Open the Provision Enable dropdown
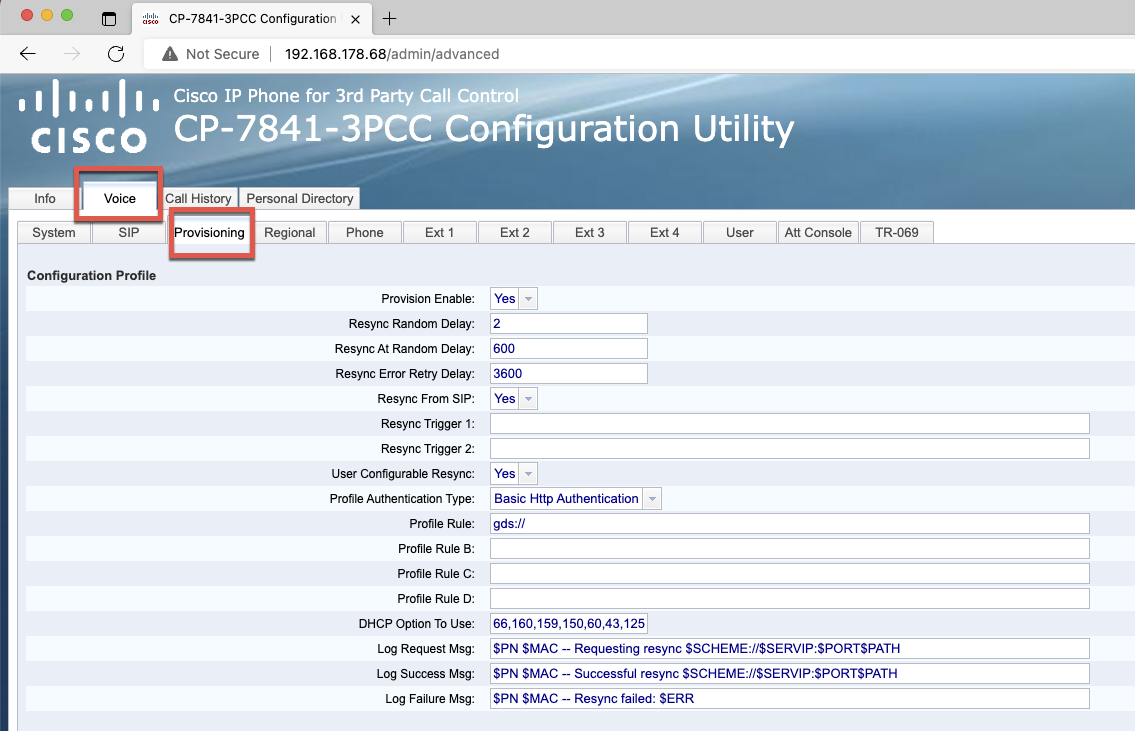This screenshot has width=1135, height=731. coord(528,298)
